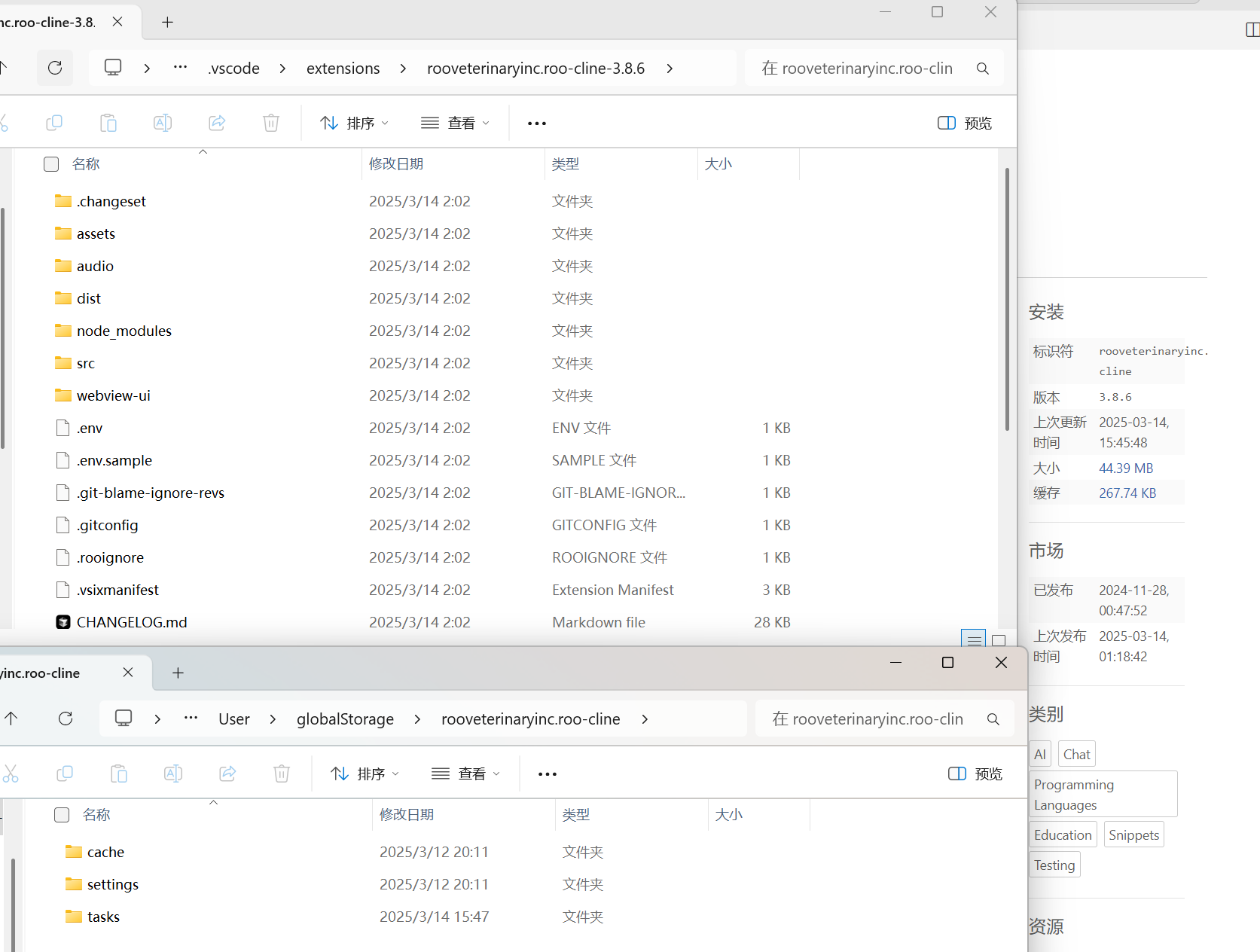Open new tab in bottom Explorer window
The height and width of the screenshot is (952, 1260).
[178, 673]
